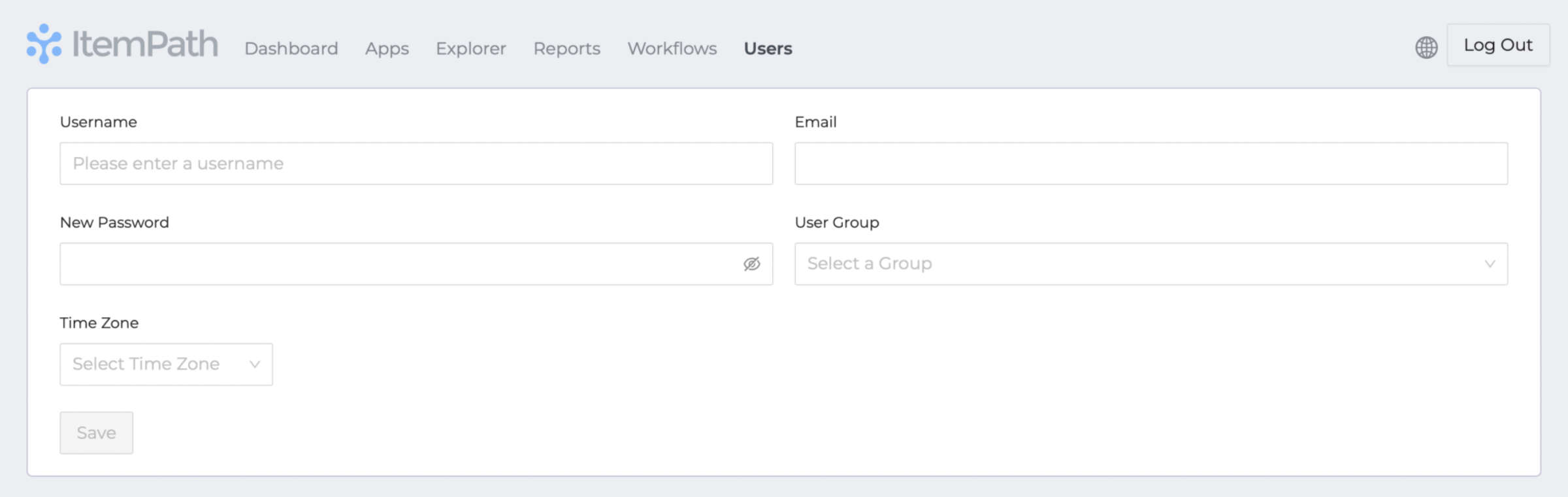Focus the Email input field
Screen dimensions: 1568x497
[1151, 163]
